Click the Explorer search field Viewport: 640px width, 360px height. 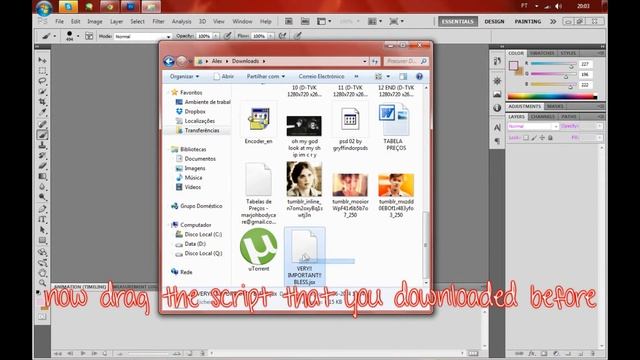406,61
